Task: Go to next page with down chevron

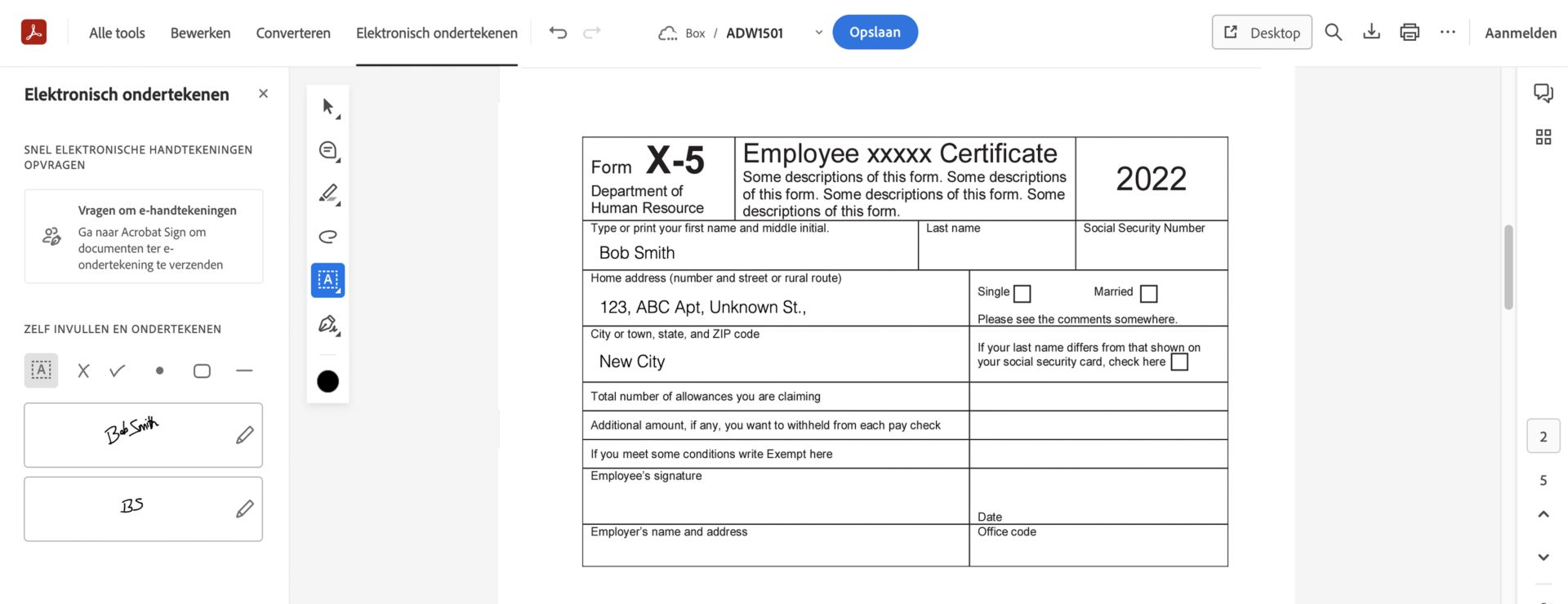Action: (1543, 557)
